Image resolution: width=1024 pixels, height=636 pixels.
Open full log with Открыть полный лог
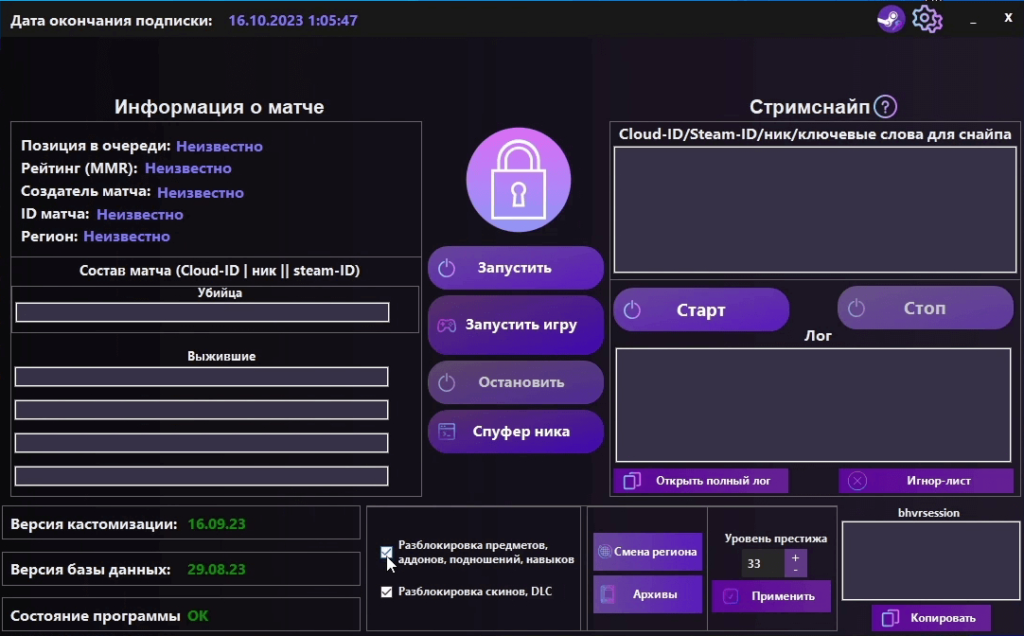(x=700, y=481)
